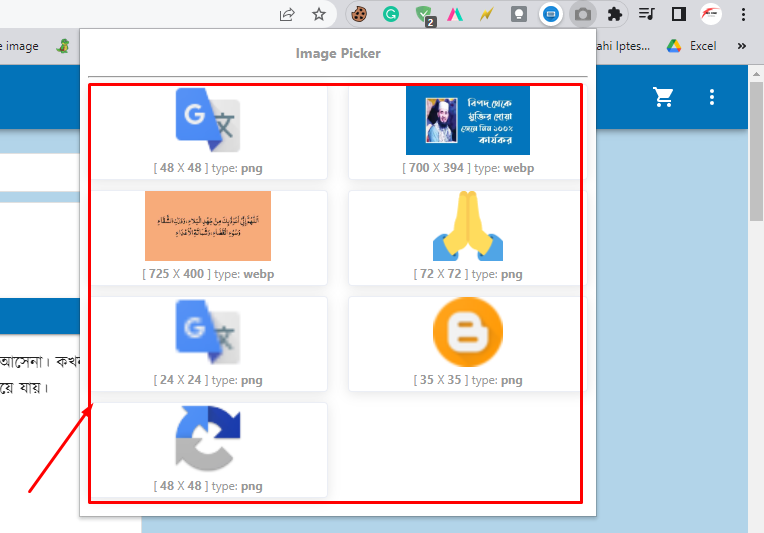764x533 pixels.
Task: Open the camera screenshot extension
Action: click(x=582, y=14)
